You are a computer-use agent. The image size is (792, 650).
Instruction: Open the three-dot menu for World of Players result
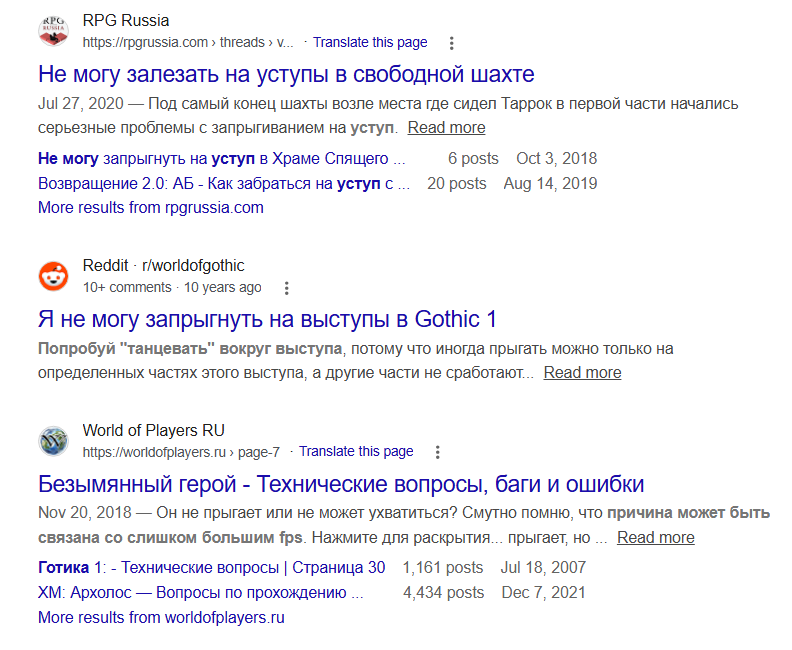click(x=437, y=452)
